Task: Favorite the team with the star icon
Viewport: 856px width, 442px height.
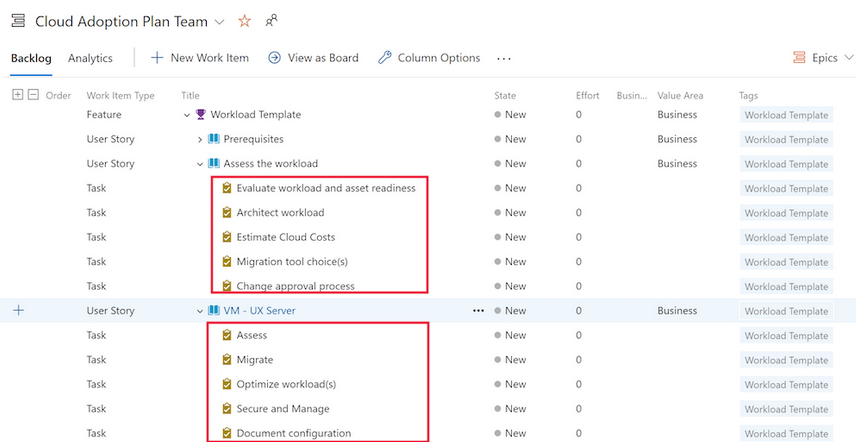Action: [245, 21]
